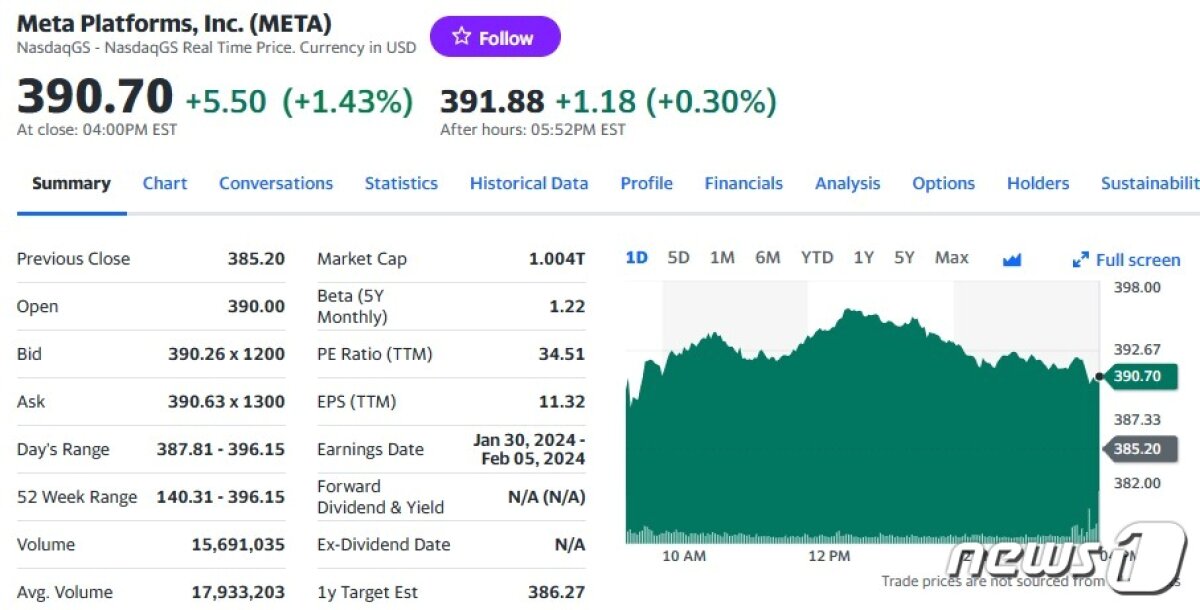The image size is (1200, 610).
Task: Click the 390.70 current price chart label
Action: pos(1138,376)
